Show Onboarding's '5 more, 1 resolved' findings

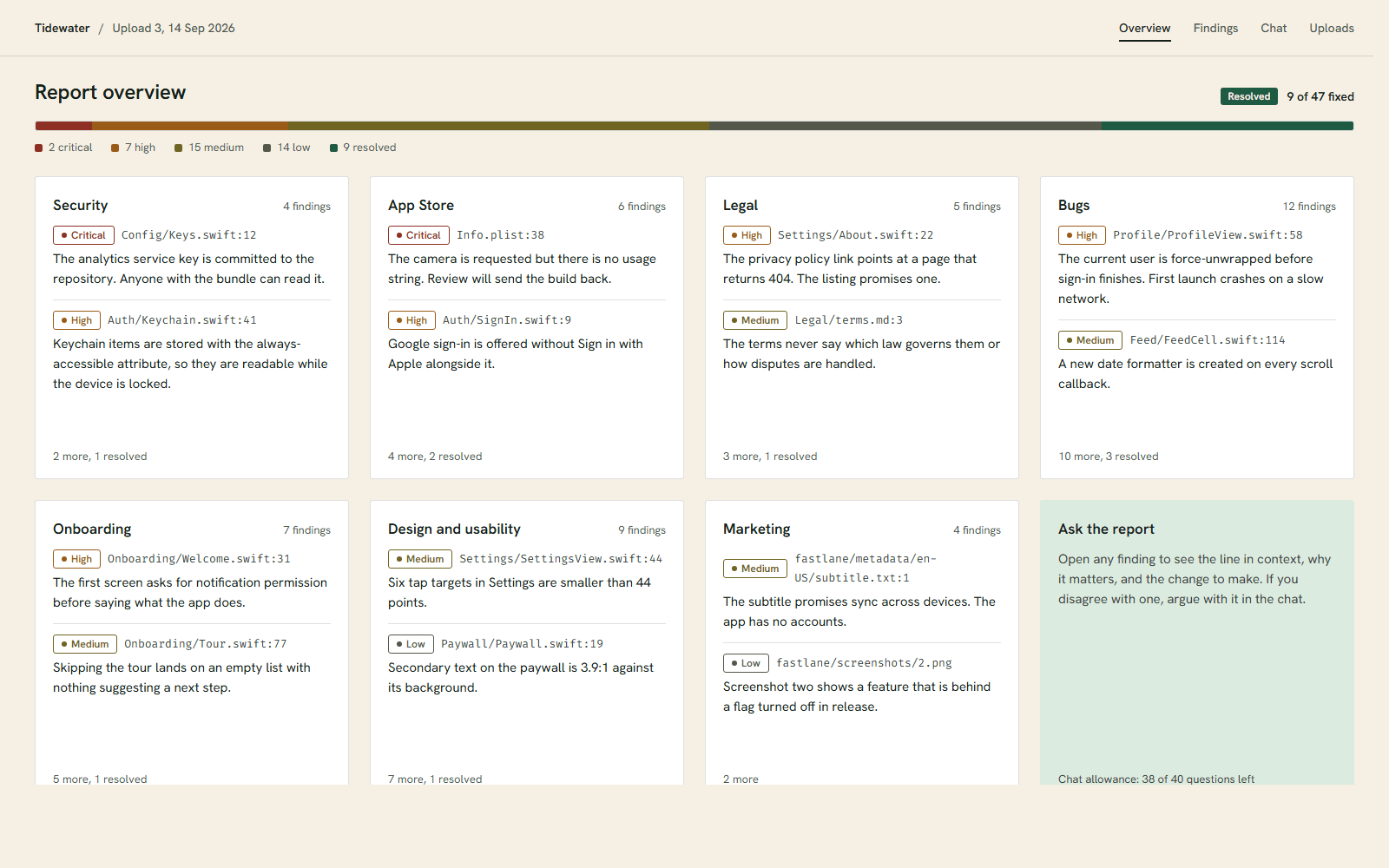click(100, 779)
